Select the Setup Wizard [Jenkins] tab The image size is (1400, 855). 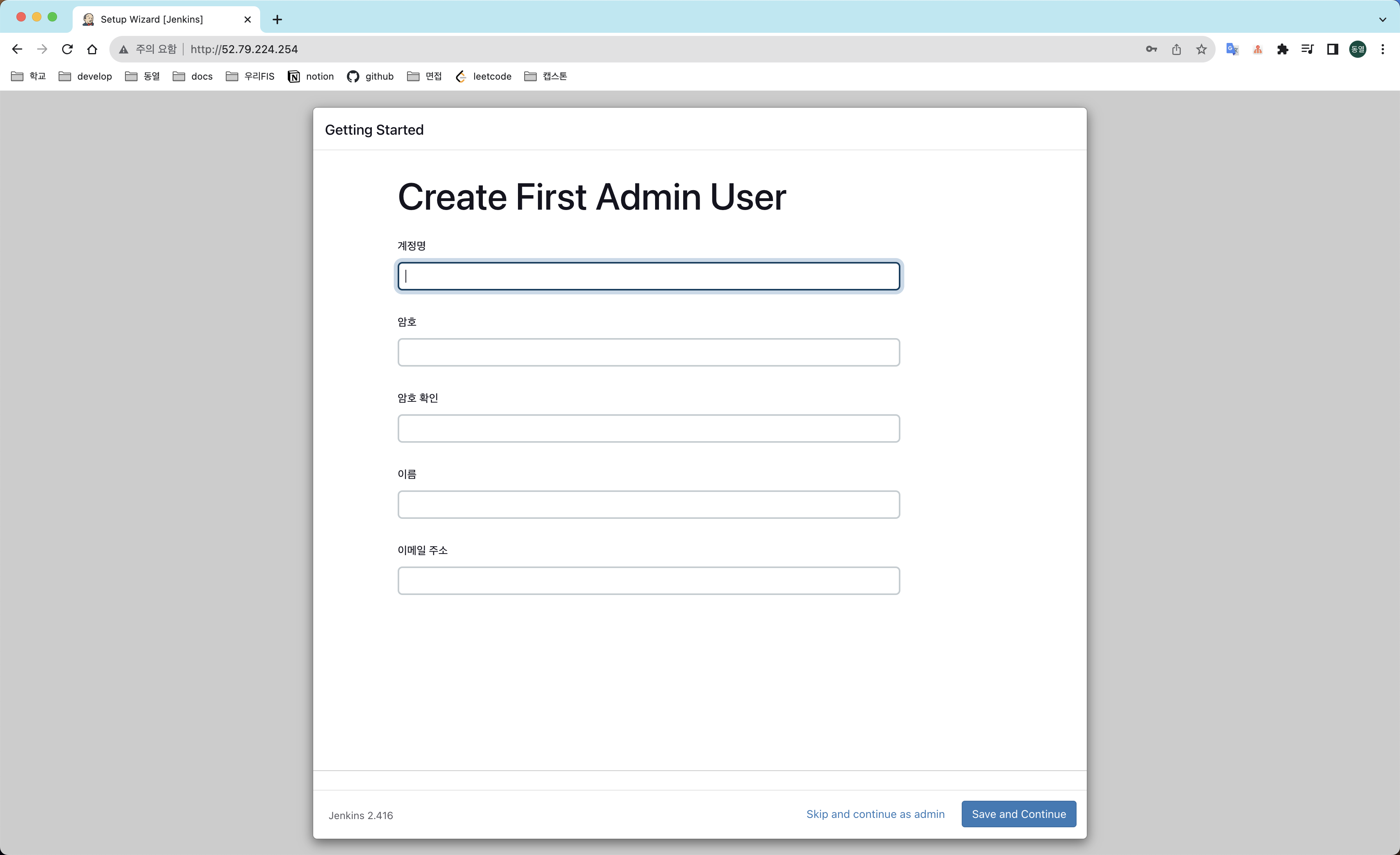point(152,19)
